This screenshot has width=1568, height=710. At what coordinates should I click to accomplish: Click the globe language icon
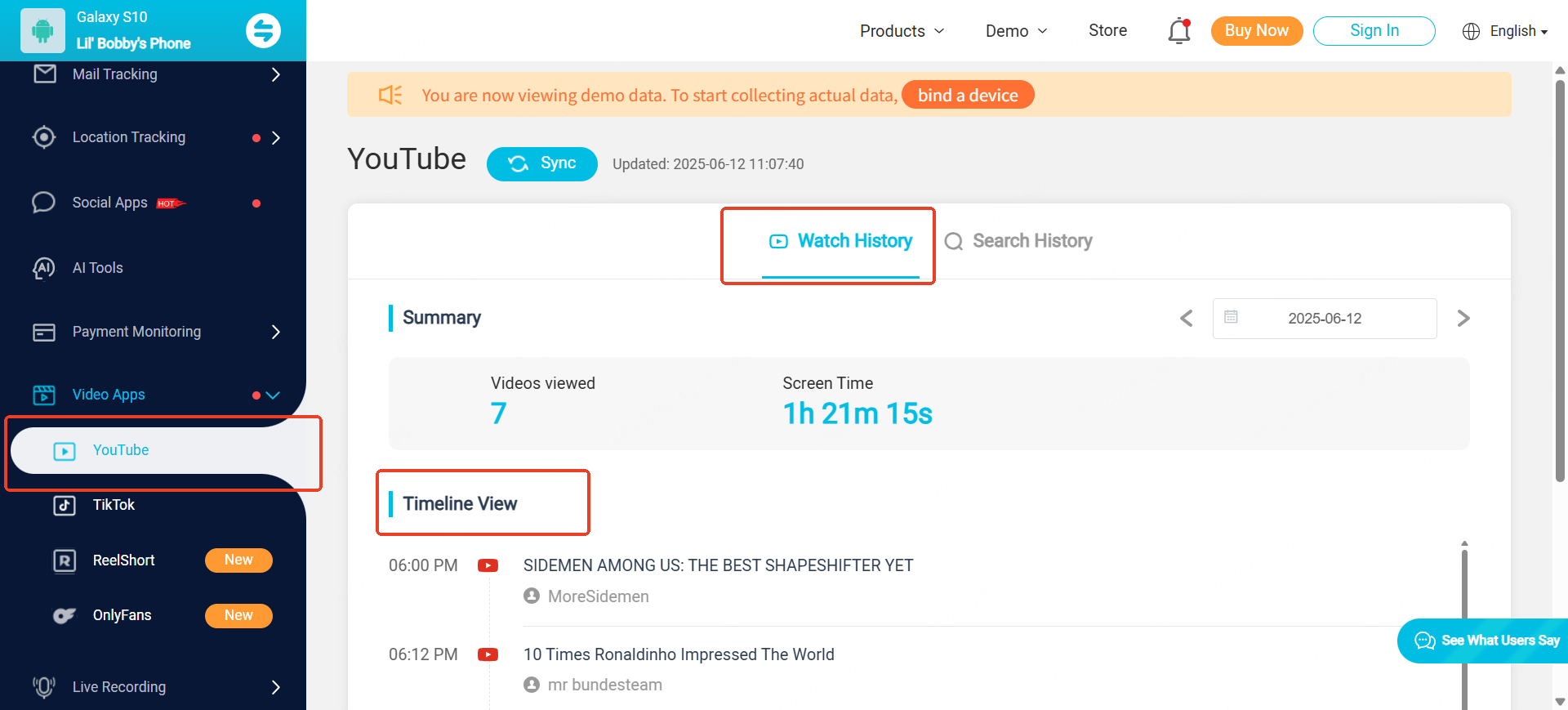[x=1471, y=31]
